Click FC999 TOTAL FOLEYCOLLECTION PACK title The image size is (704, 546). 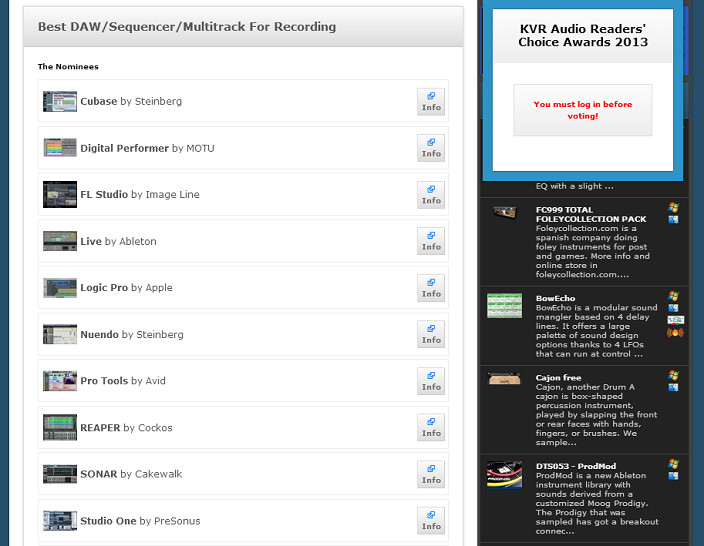(x=590, y=214)
